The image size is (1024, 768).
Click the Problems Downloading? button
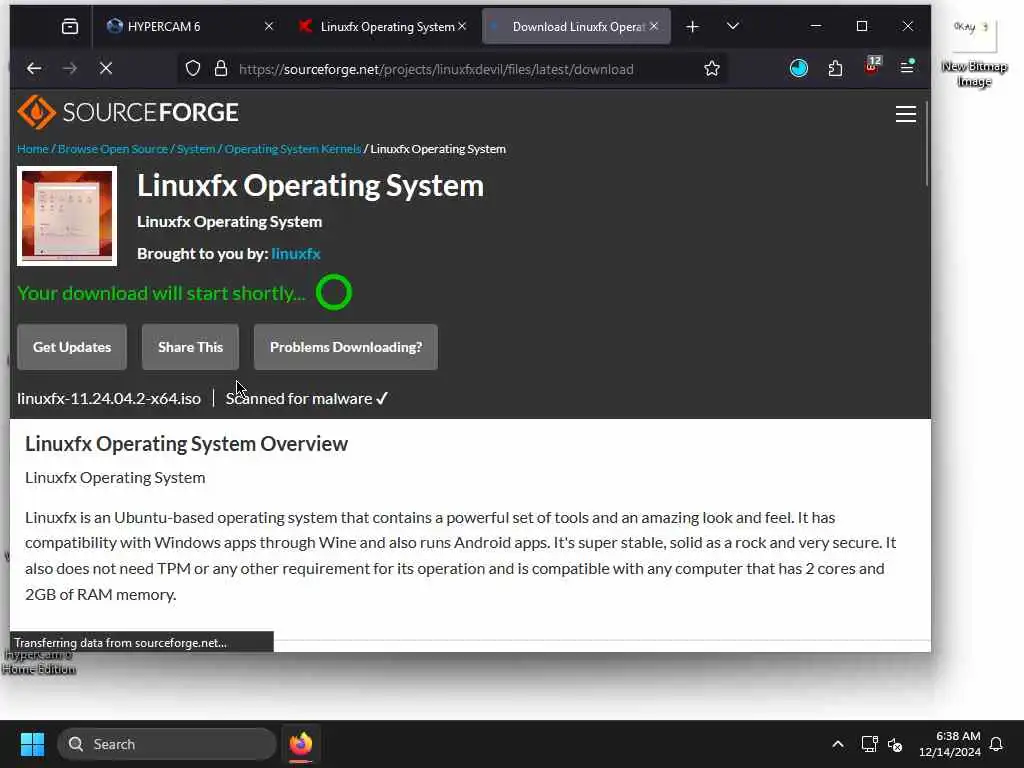coord(345,347)
